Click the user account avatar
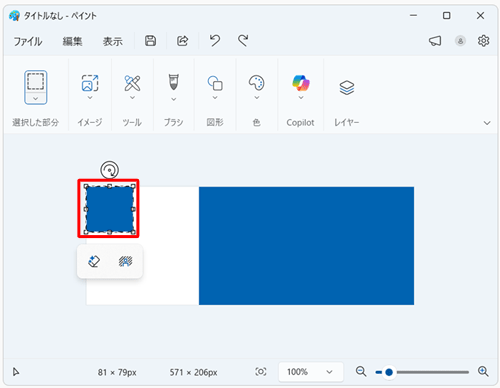 pos(460,41)
